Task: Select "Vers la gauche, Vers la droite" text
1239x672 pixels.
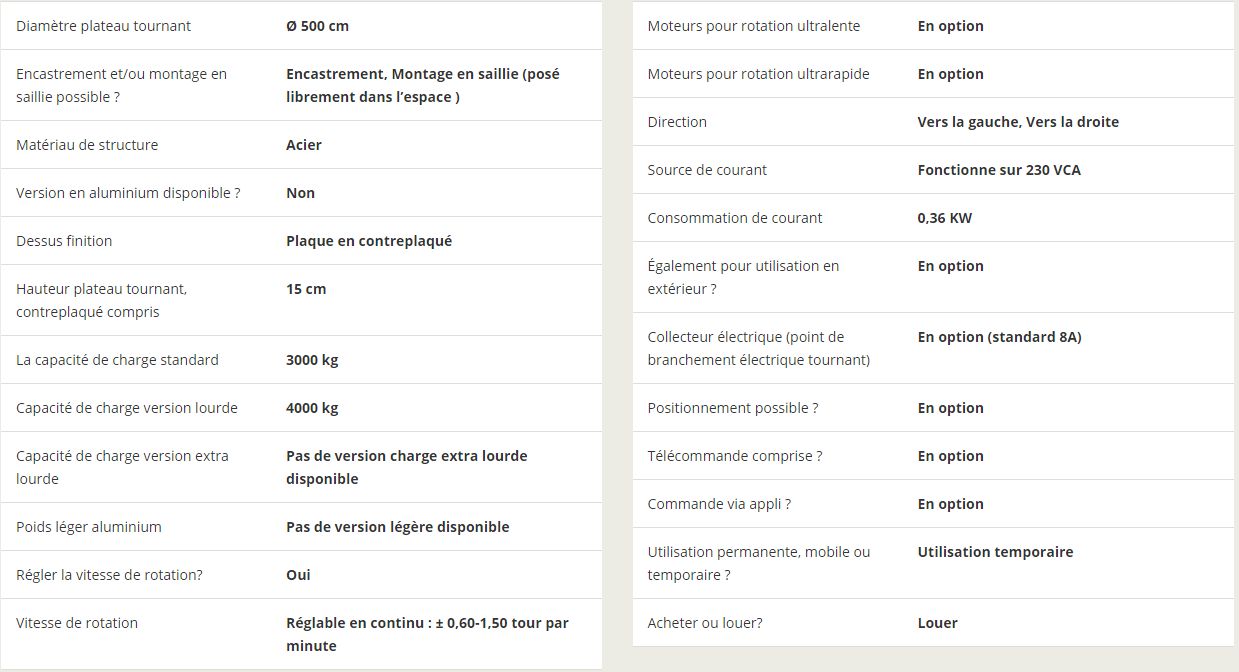Action: pyautogui.click(x=1018, y=122)
